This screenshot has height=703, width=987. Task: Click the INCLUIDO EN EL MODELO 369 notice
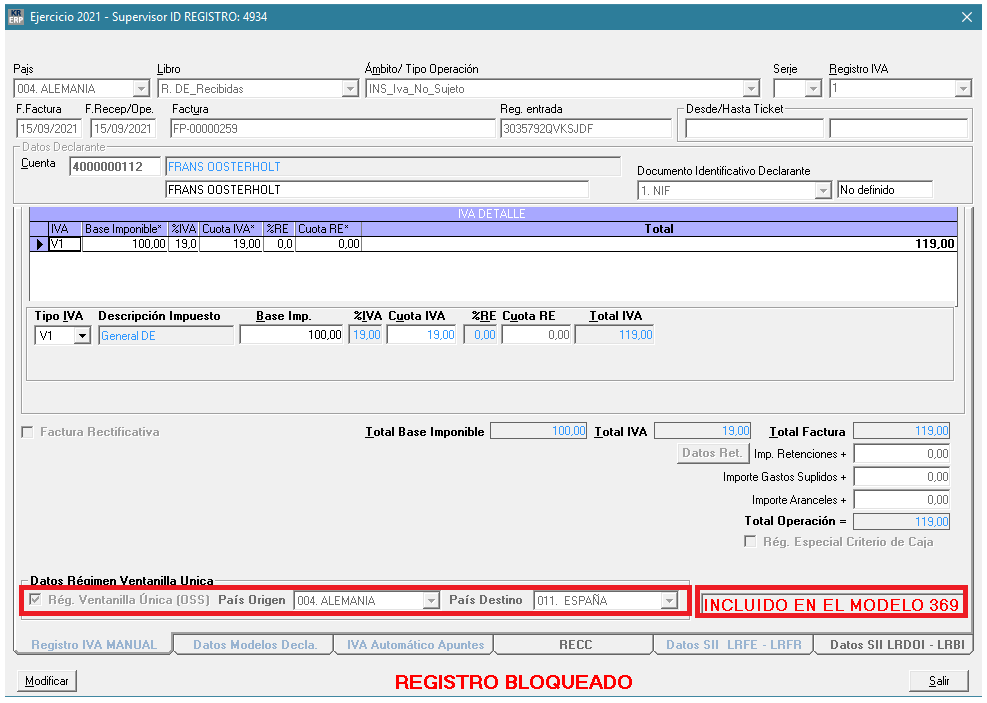(x=831, y=605)
